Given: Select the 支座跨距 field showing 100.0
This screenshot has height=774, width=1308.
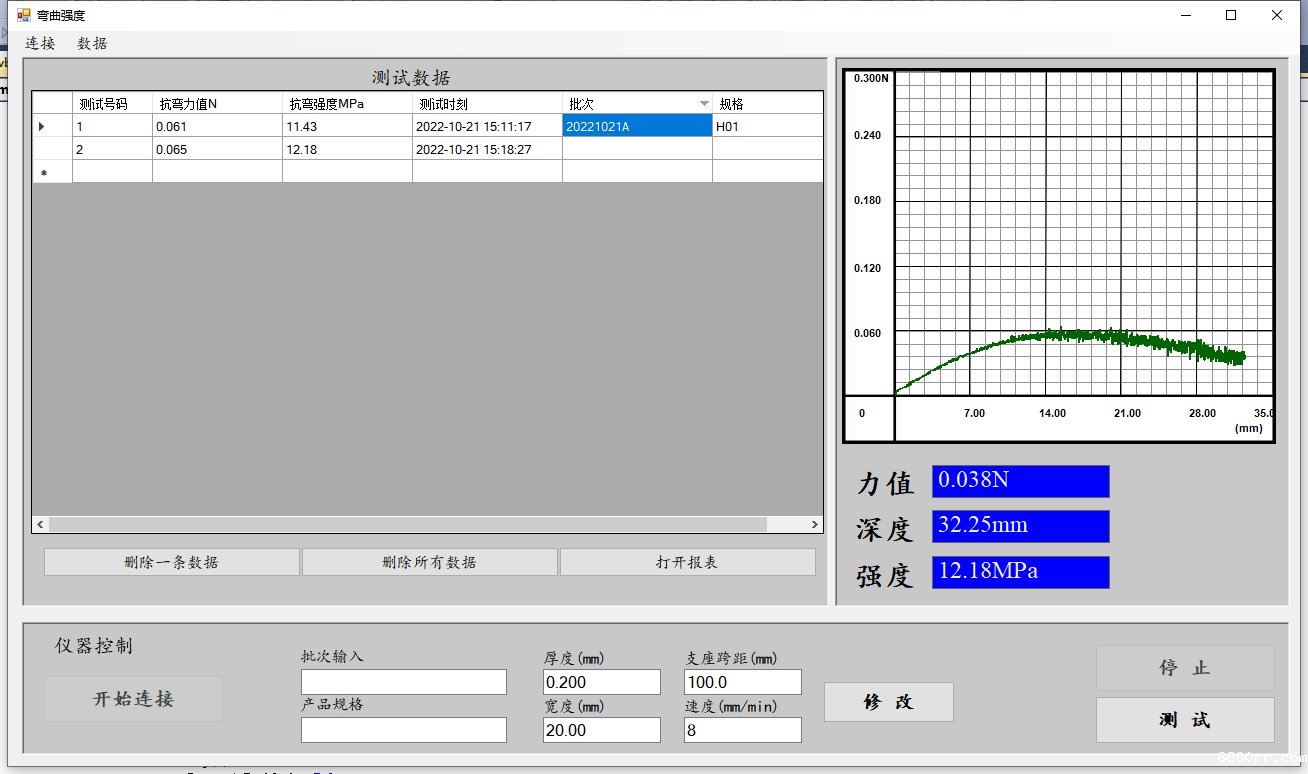Looking at the screenshot, I should click(x=742, y=682).
